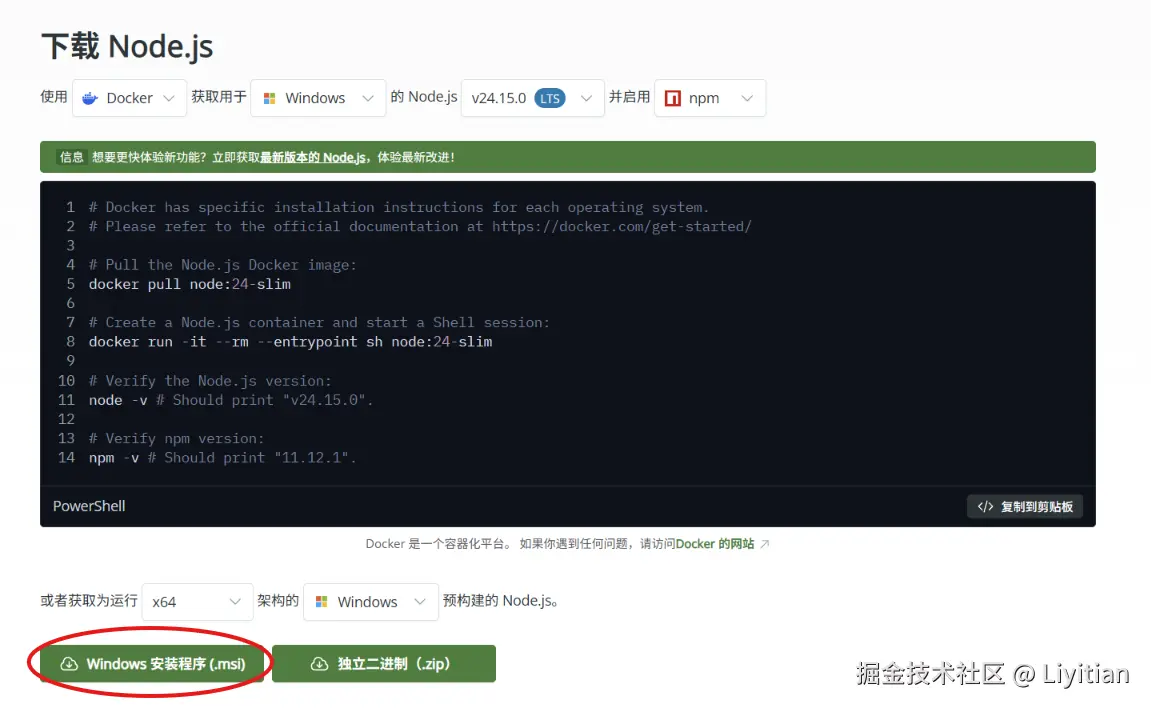This screenshot has height=709, width=1151.
Task: Click download icon on 独立二进制 button
Action: 319,664
